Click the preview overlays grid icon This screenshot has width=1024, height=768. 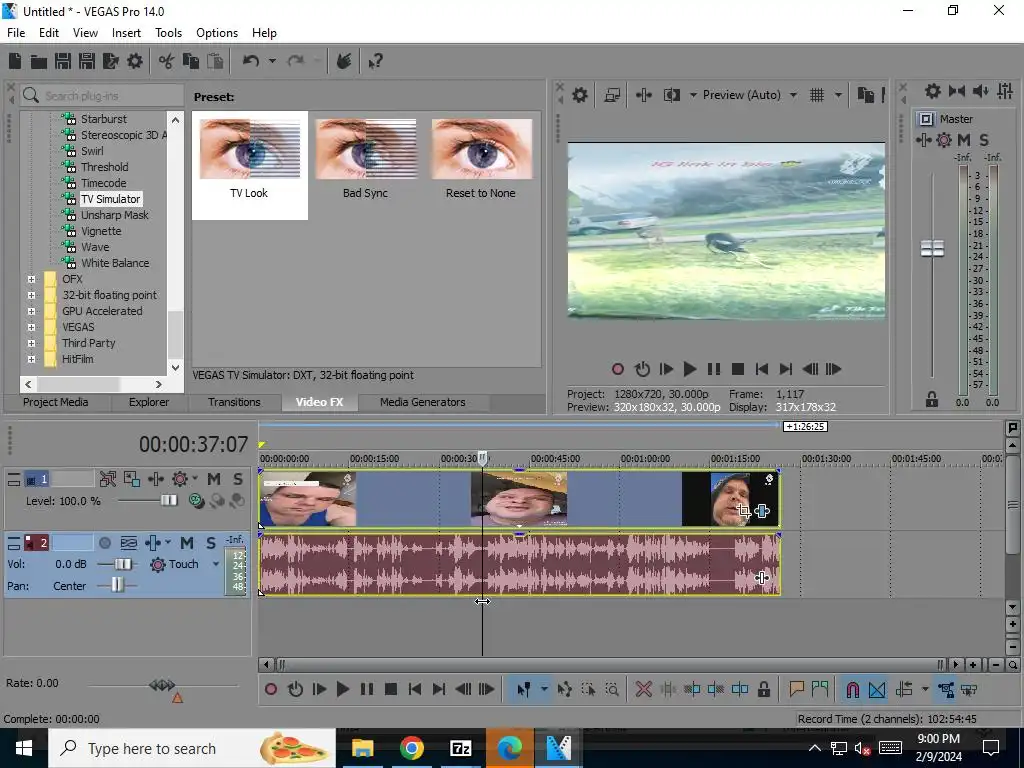point(816,95)
